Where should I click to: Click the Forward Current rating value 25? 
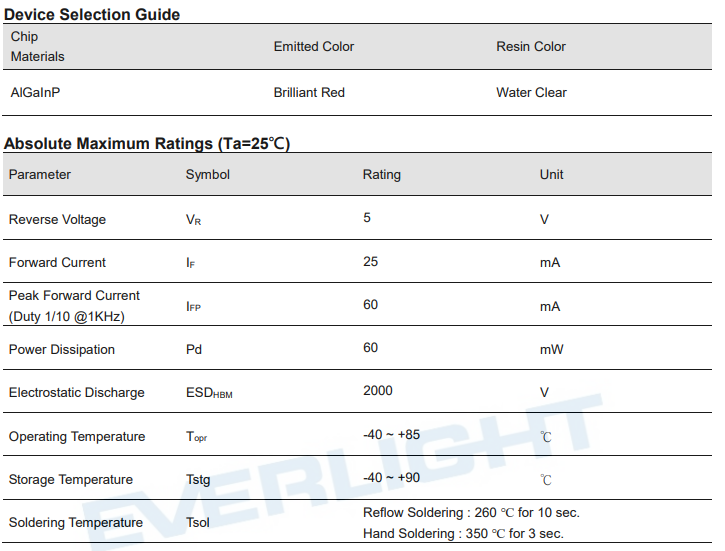click(370, 262)
